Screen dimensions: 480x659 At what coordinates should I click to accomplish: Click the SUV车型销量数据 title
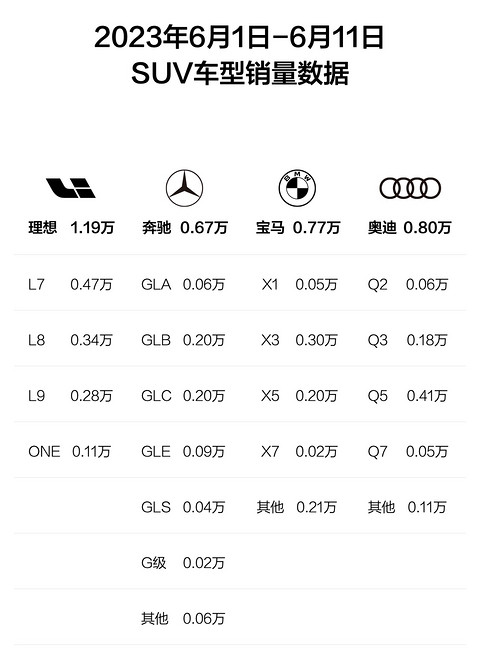[x=240, y=73]
